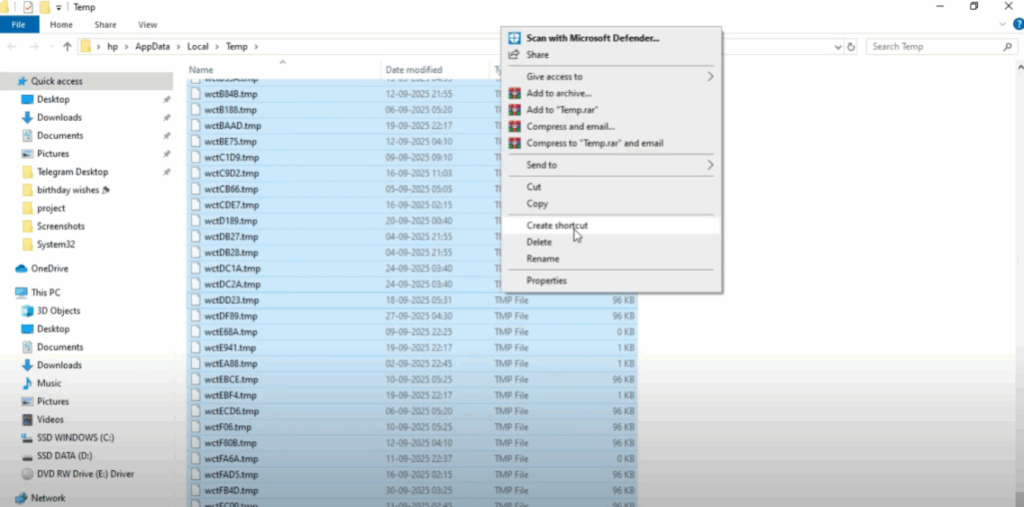Choose Rename in the context menu

tap(611, 259)
